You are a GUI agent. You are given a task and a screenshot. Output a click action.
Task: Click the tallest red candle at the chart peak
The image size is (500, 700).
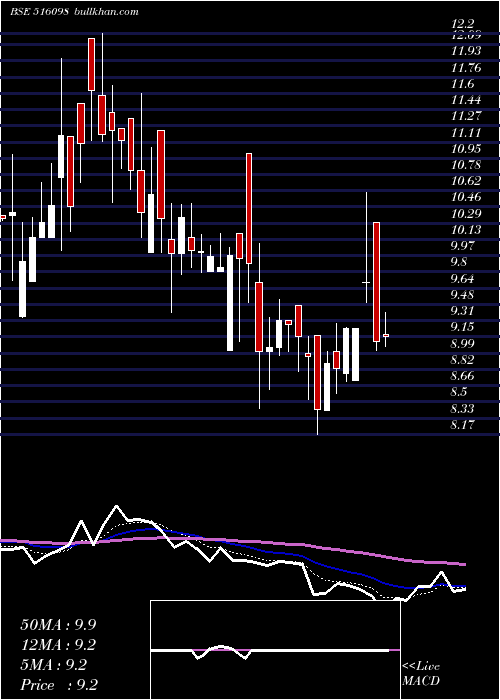click(x=91, y=64)
